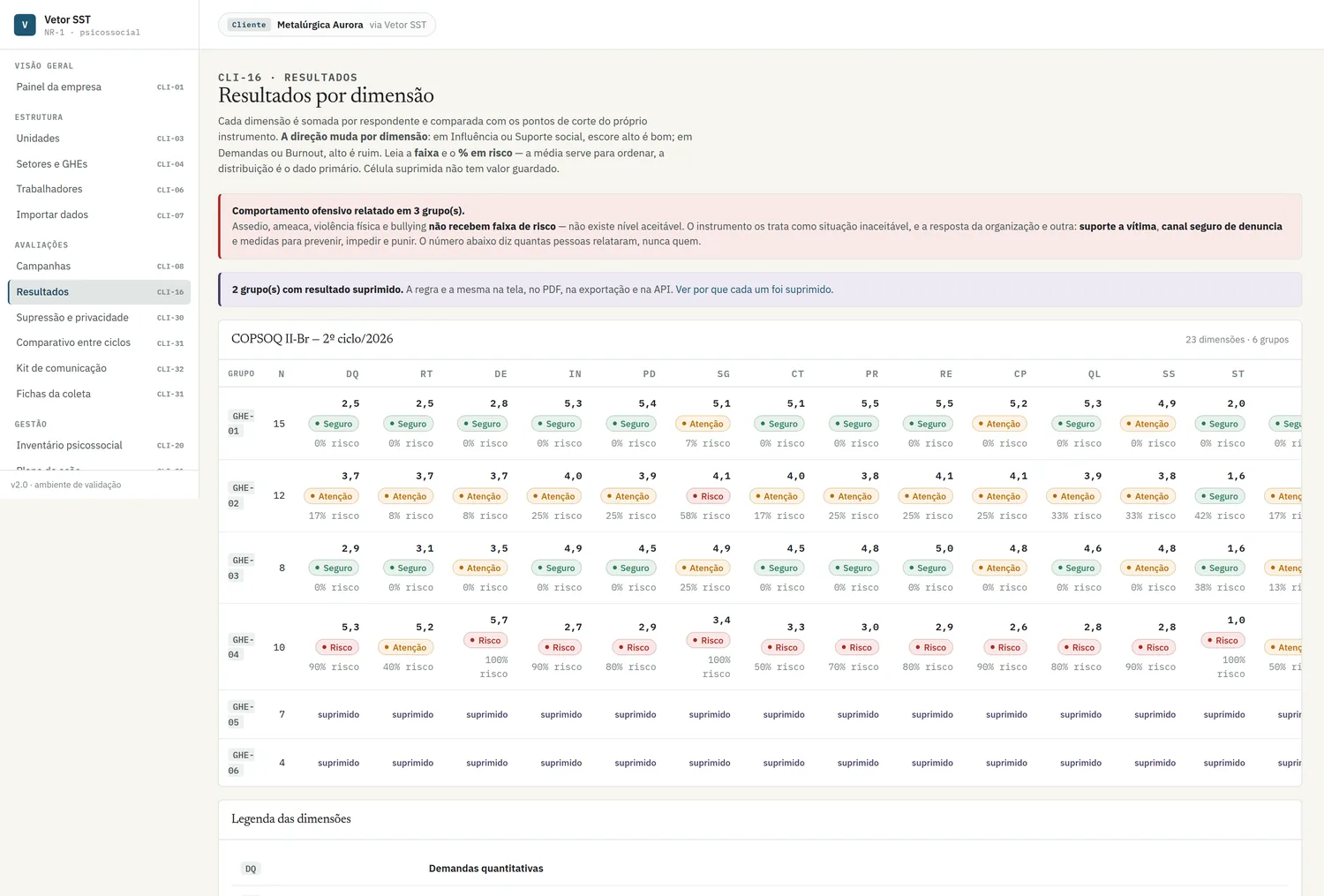Click the Seguro badge in GHE-02 row
This screenshot has width=1324, height=896.
(1220, 496)
